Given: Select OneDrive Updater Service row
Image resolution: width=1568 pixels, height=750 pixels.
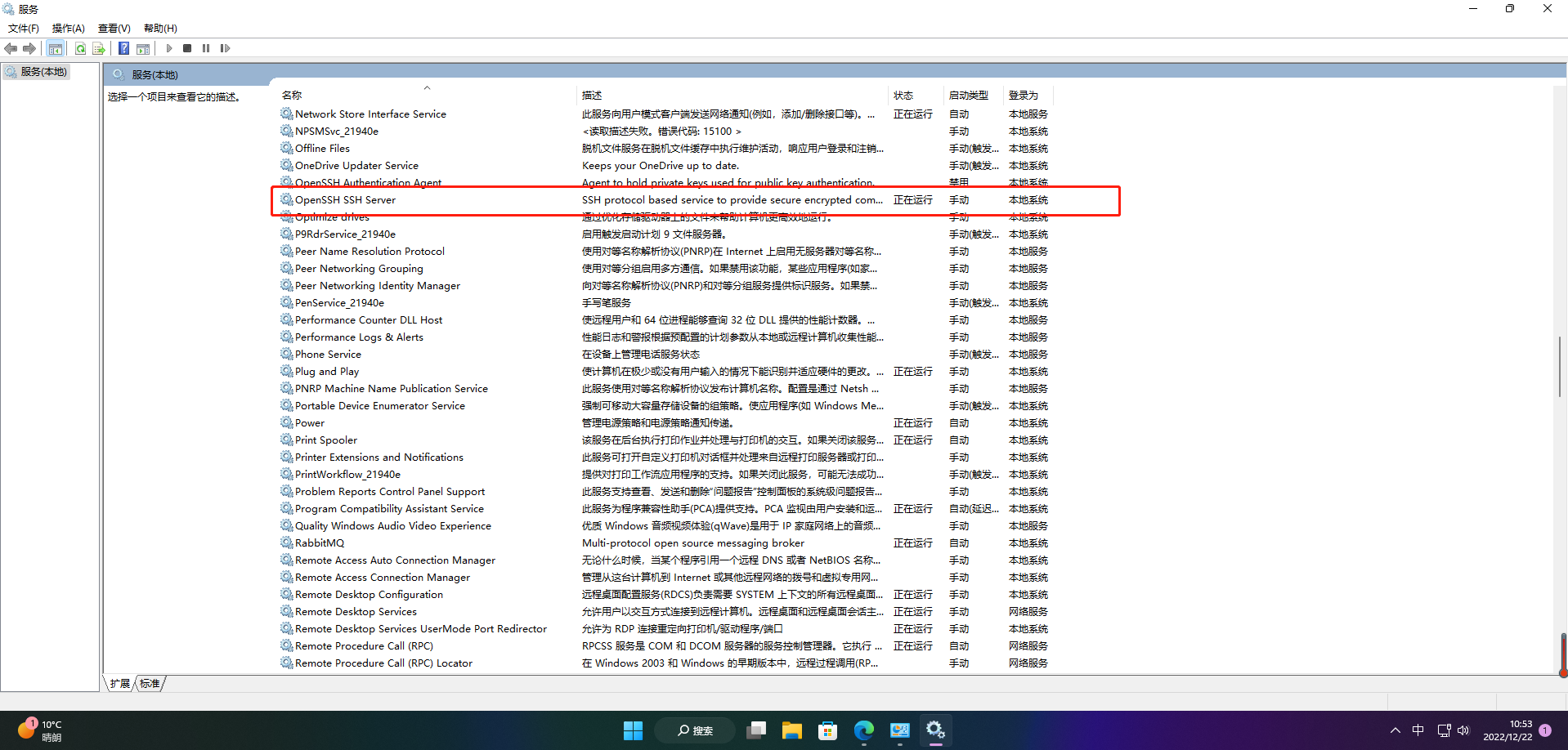Looking at the screenshot, I should tap(665, 165).
